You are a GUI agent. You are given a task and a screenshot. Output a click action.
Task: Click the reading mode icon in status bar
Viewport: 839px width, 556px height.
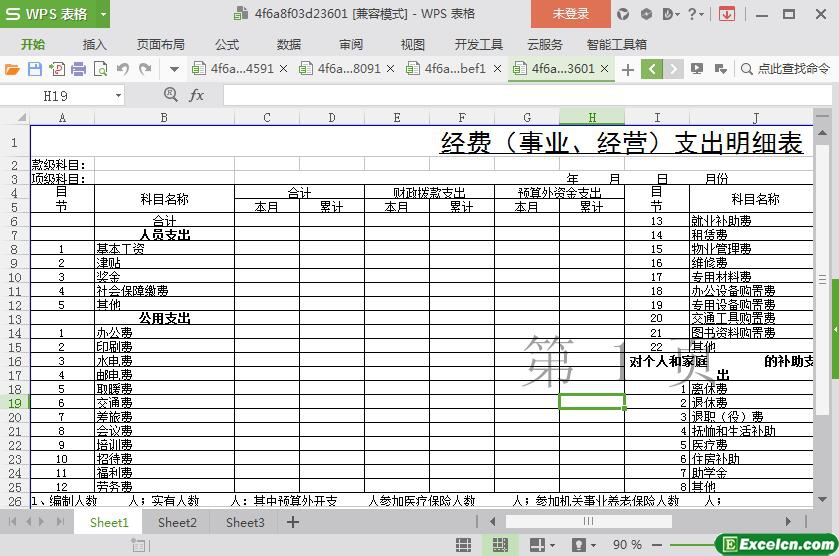537,545
